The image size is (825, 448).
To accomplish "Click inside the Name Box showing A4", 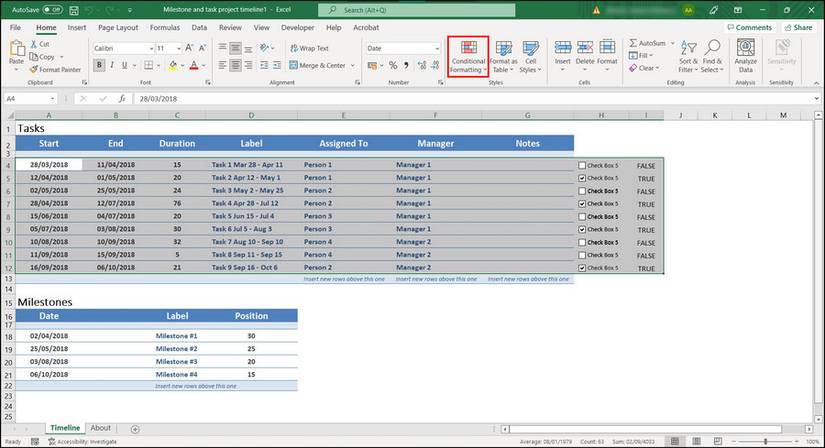I will pyautogui.click(x=25, y=99).
